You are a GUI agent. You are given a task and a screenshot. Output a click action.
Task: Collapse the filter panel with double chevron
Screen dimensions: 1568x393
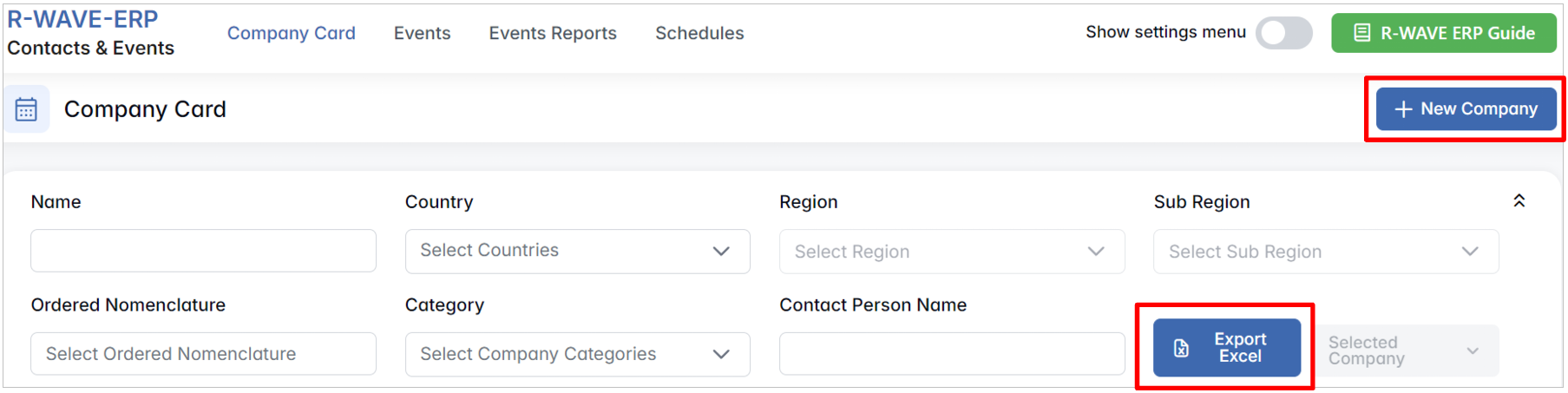tap(1519, 201)
